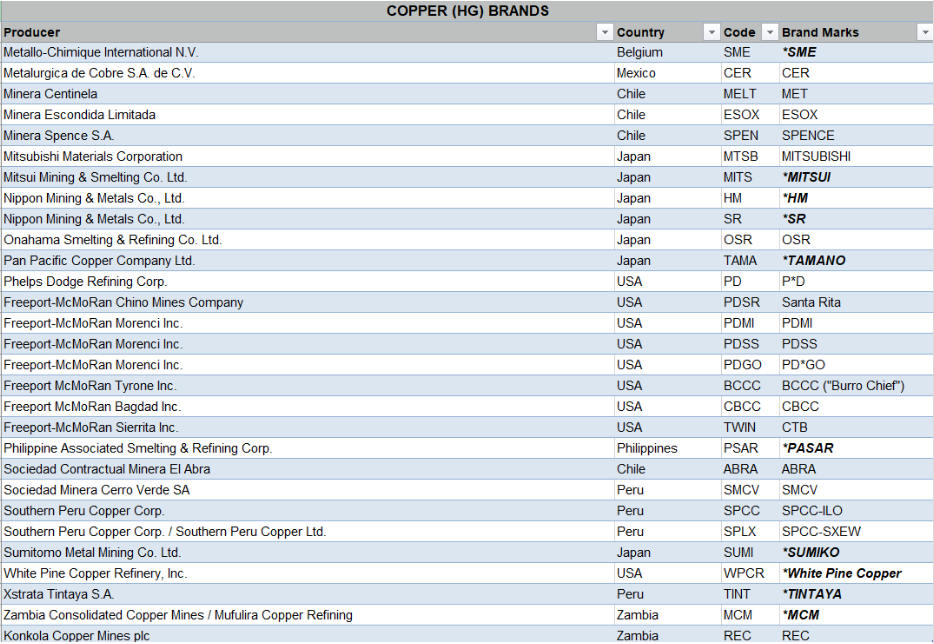The height and width of the screenshot is (644, 934).
Task: Select the MELT code cell
Action: coord(750,94)
